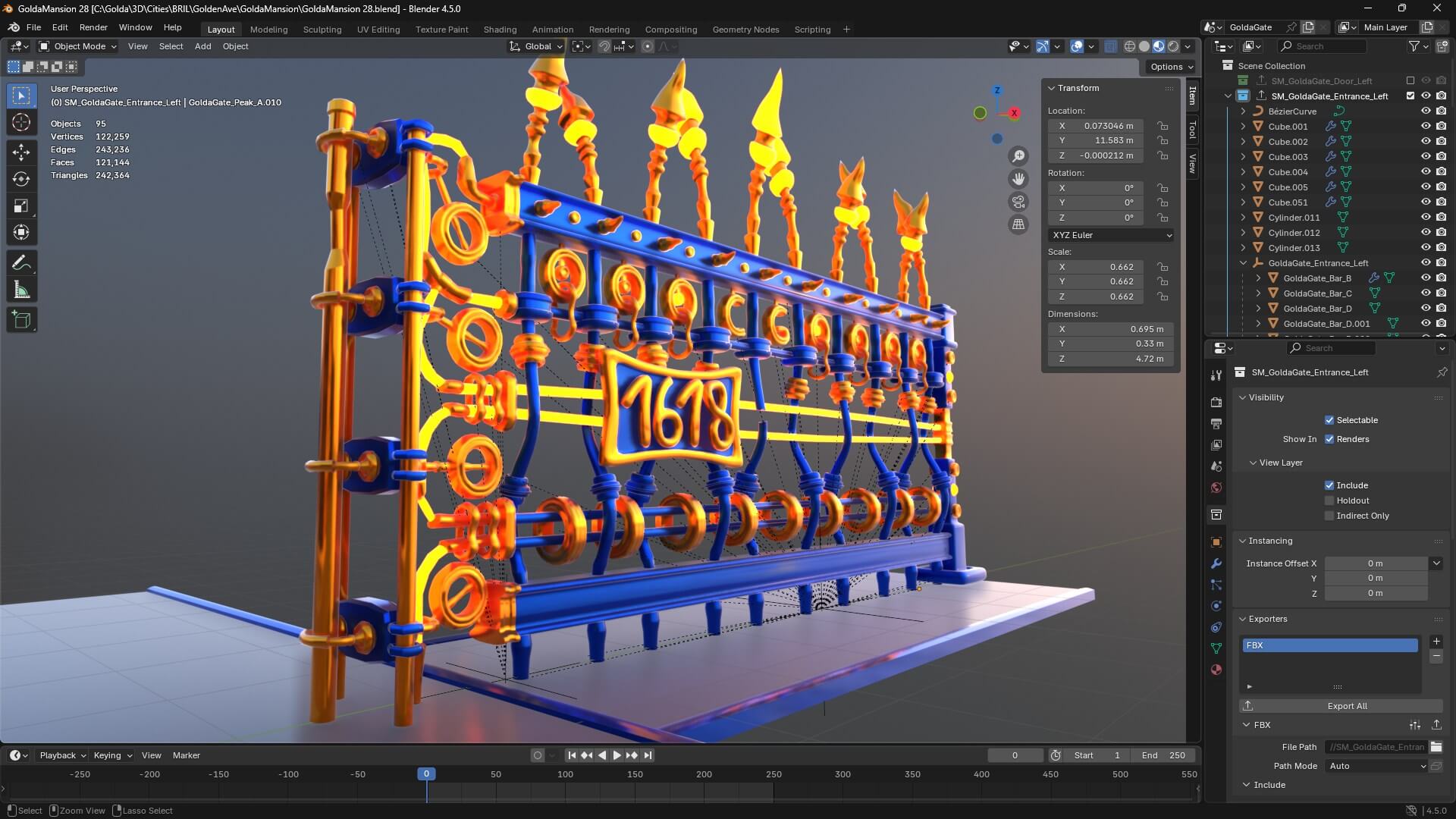
Task: Select the Rotate tool
Action: pyautogui.click(x=21, y=180)
